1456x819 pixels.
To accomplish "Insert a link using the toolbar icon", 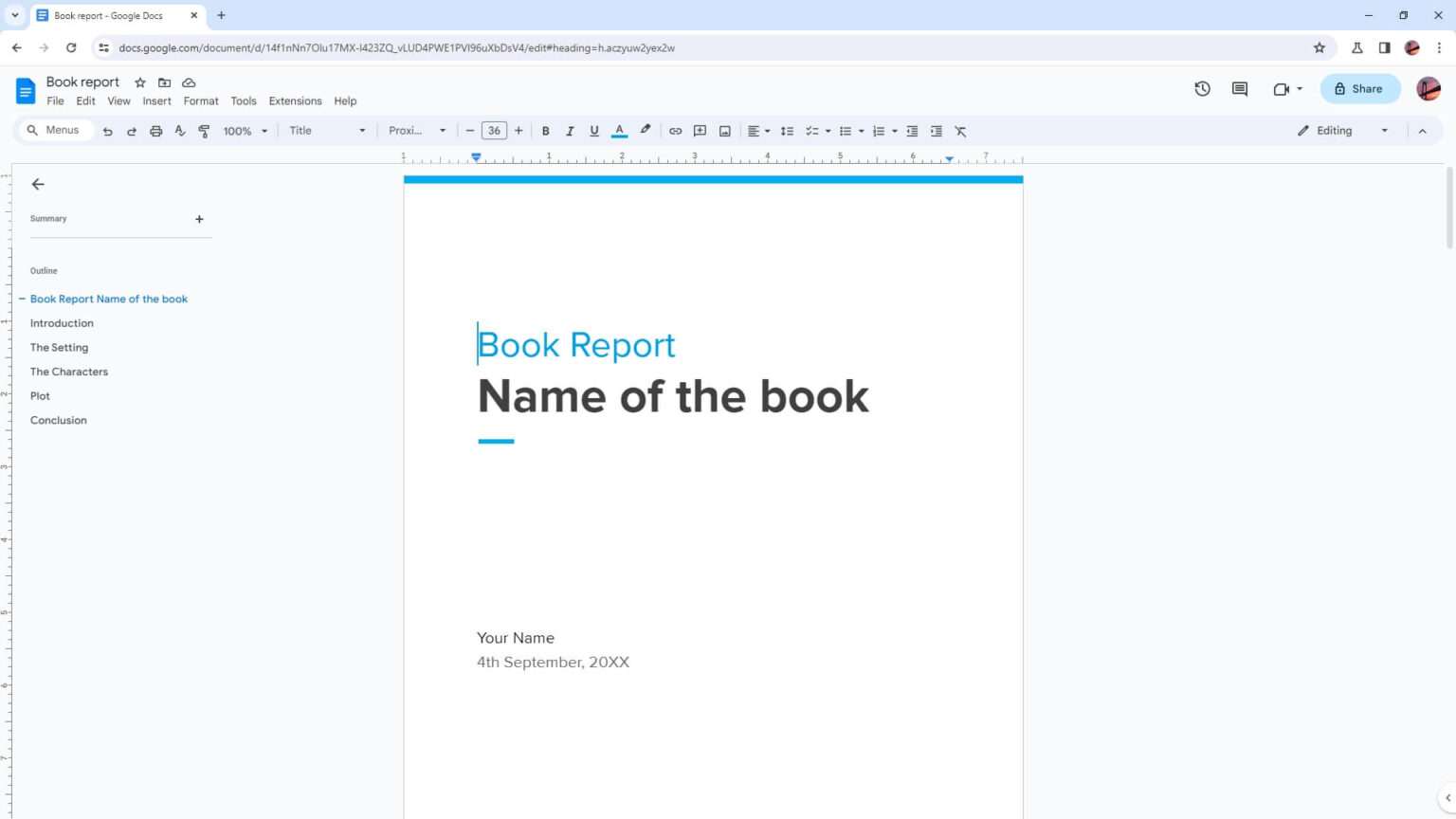I will pos(675,130).
